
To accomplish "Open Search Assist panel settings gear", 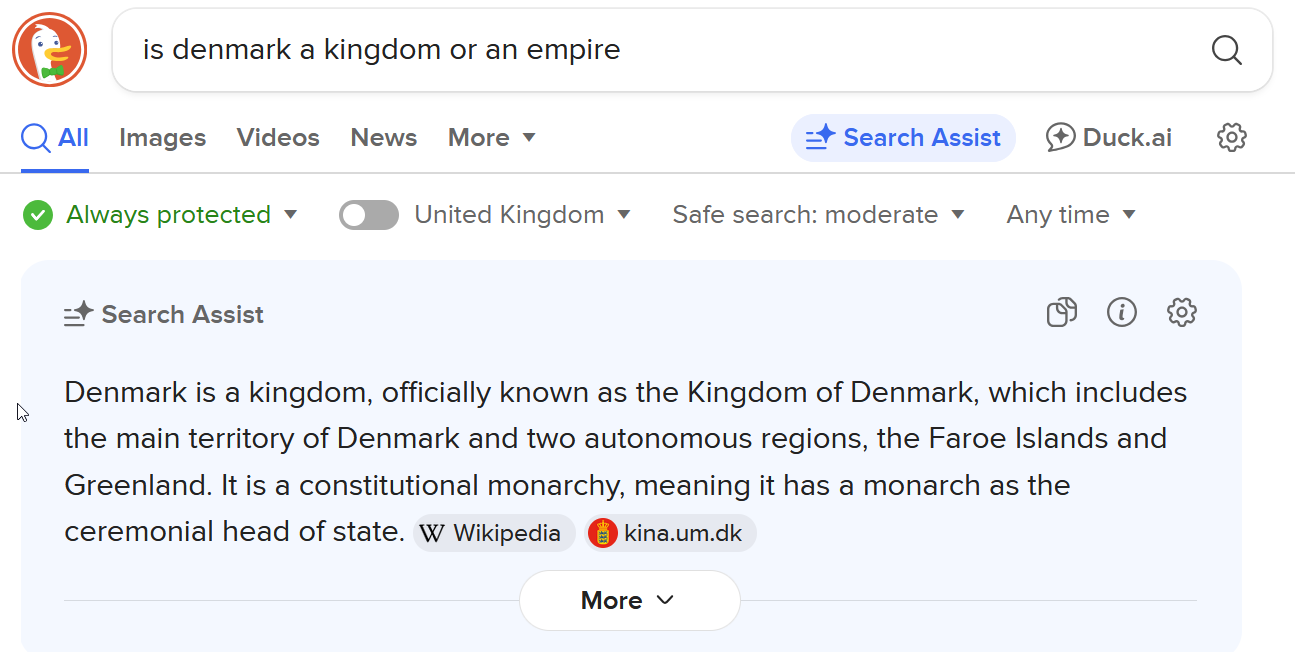I will (1182, 313).
